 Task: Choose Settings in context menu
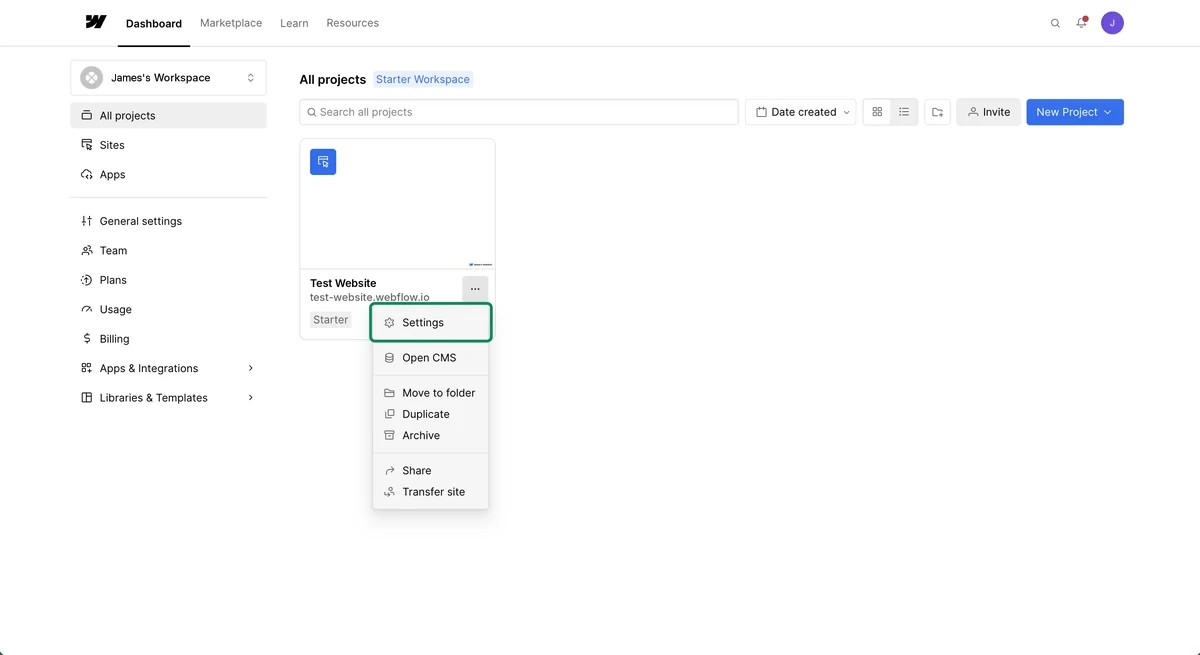click(x=431, y=323)
